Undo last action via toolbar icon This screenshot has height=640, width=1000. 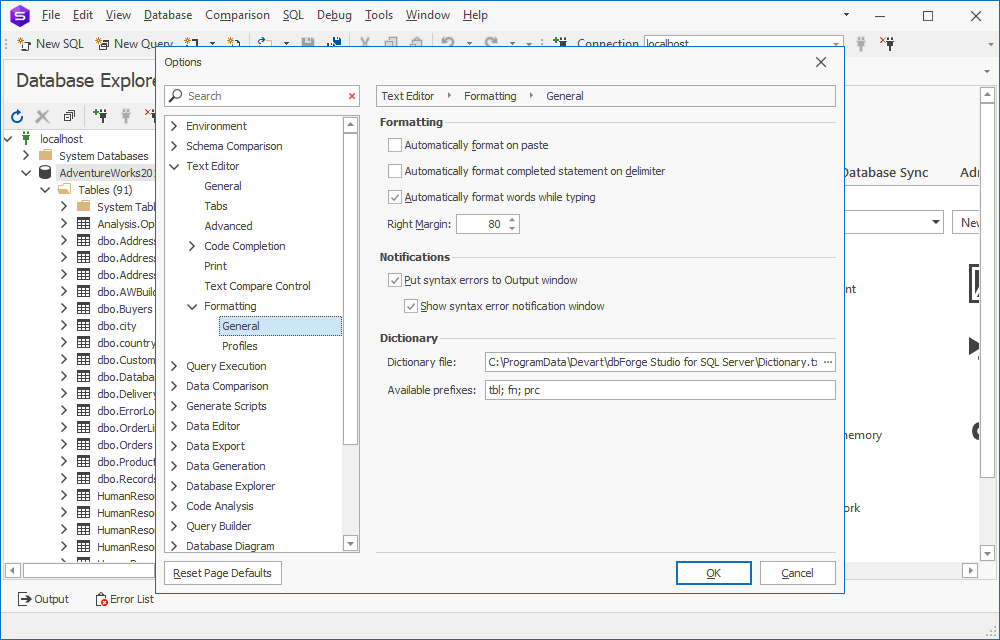[x=450, y=42]
